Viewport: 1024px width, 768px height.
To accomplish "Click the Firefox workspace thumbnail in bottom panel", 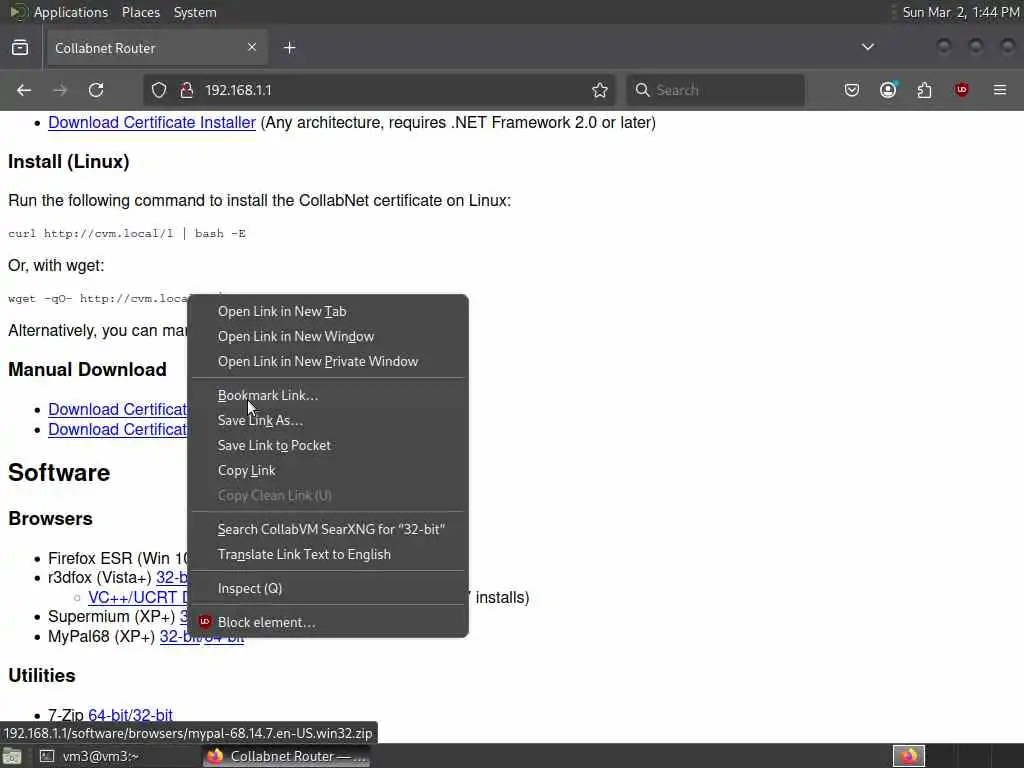I will pos(908,756).
